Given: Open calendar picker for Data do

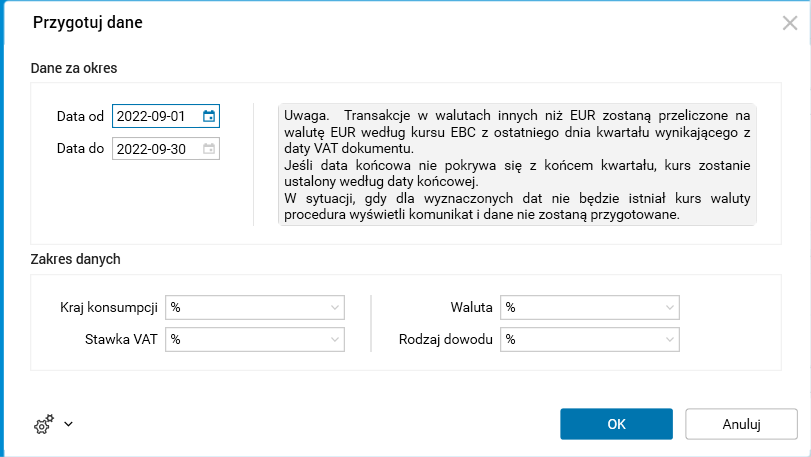Looking at the screenshot, I should (209, 149).
